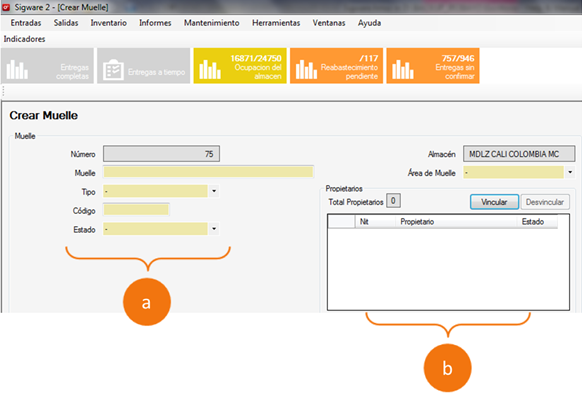This screenshot has width=582, height=393.
Task: Sort by the Propietario column header
Action: point(455,222)
